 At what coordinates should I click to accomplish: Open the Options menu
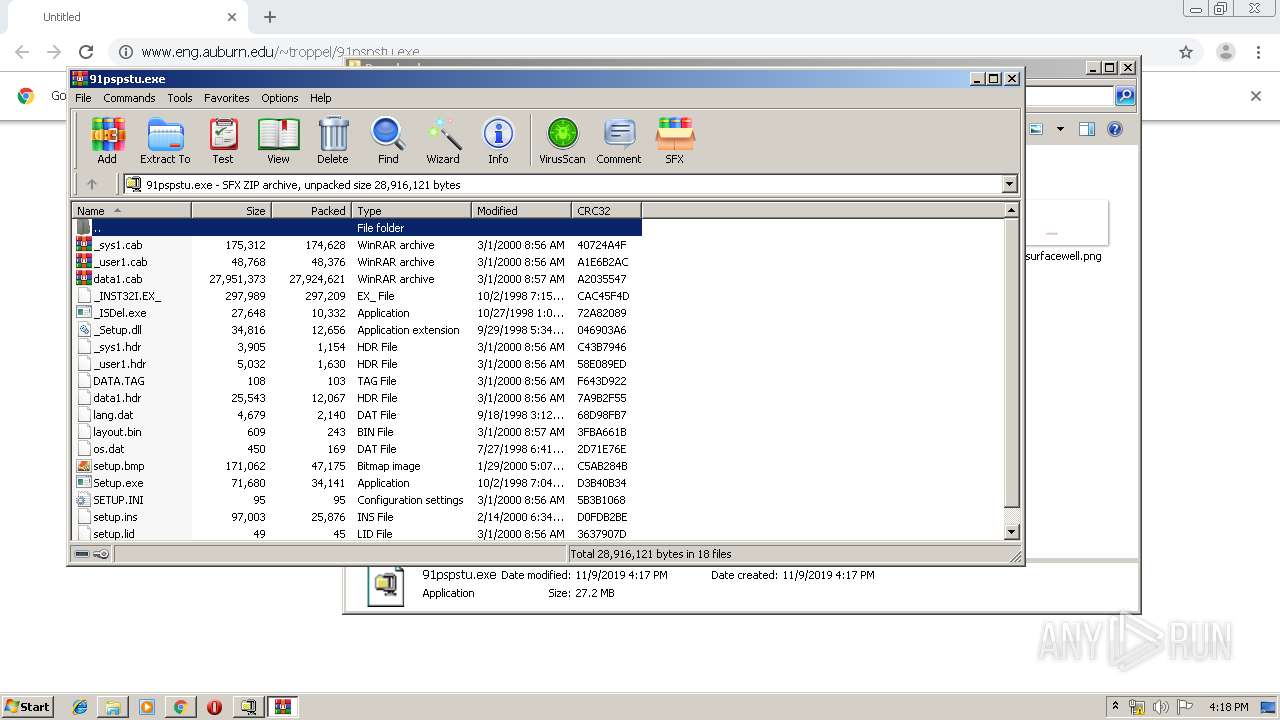(280, 98)
